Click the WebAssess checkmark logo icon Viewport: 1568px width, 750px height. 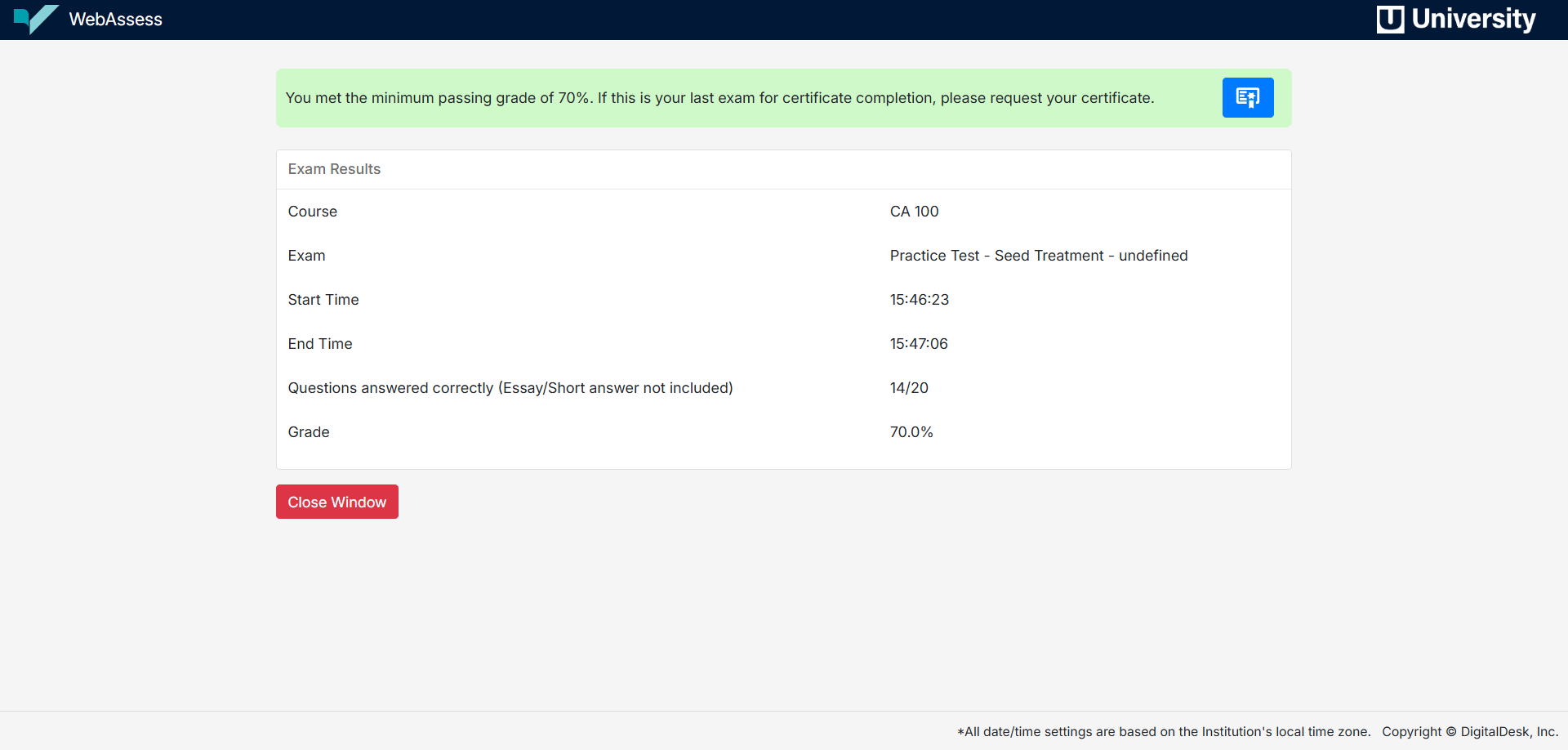pyautogui.click(x=36, y=19)
